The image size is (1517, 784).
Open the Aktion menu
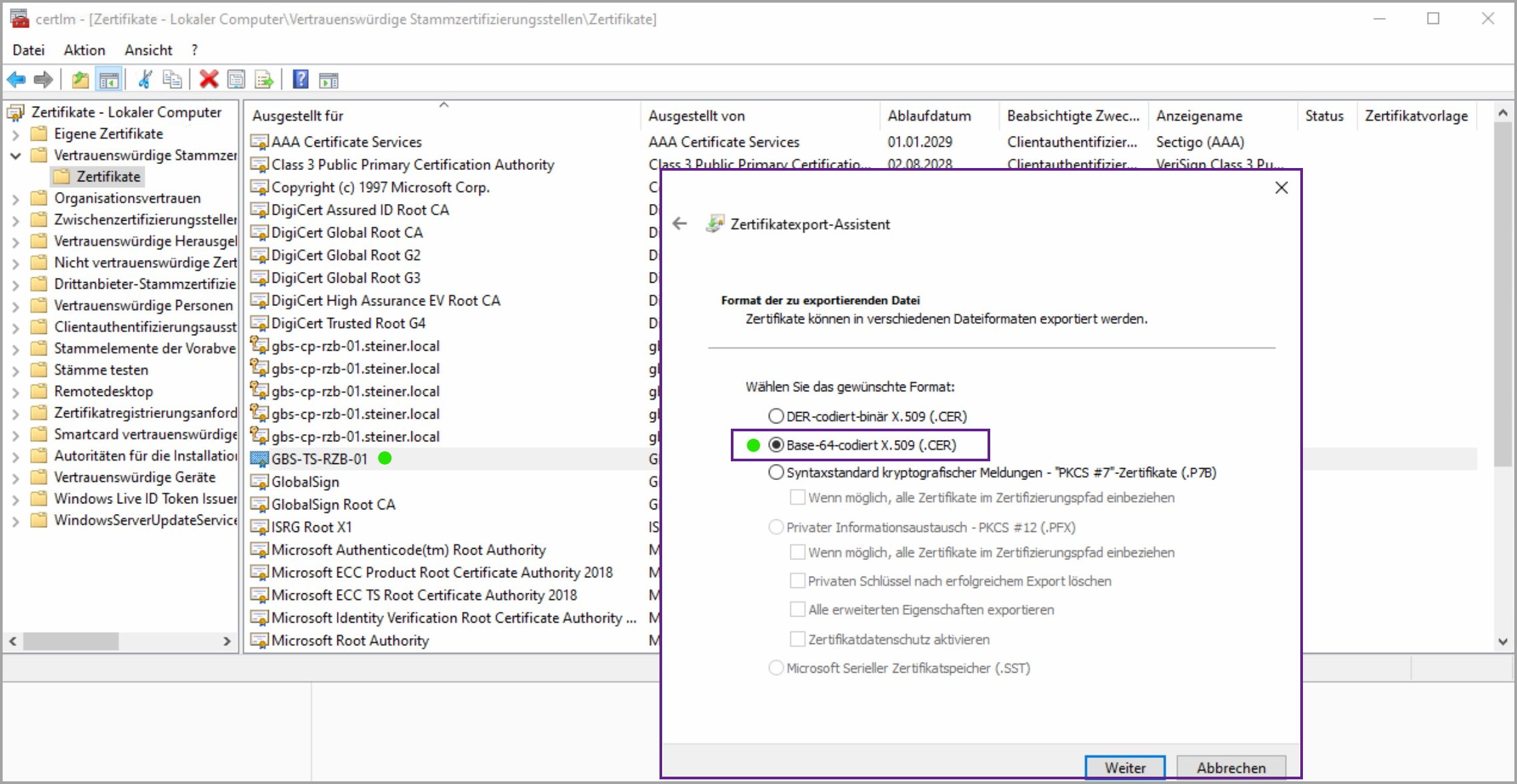[x=84, y=50]
